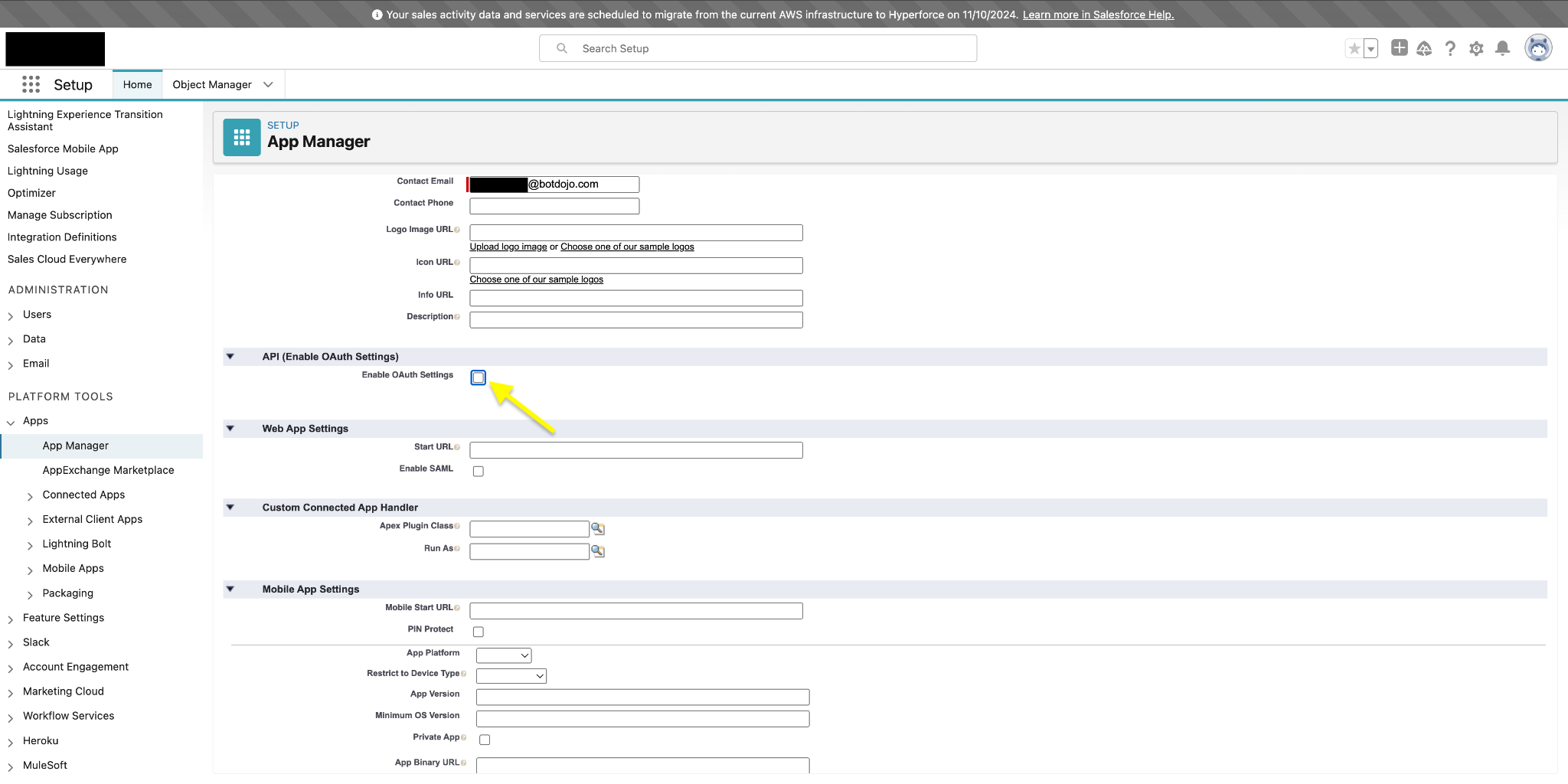
Task: Tick the Private App checkbox
Action: click(485, 740)
